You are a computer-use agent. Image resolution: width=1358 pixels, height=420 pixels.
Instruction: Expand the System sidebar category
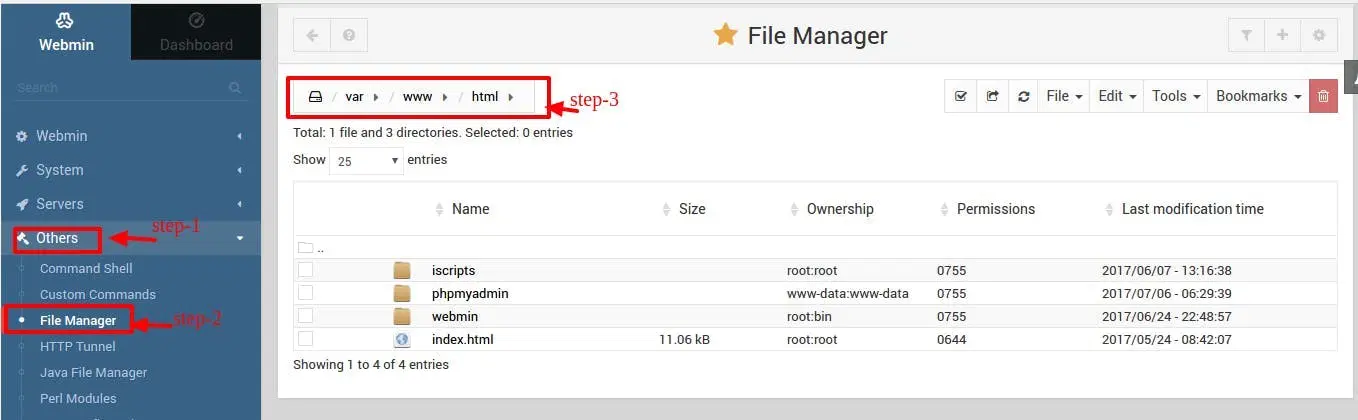coord(130,170)
